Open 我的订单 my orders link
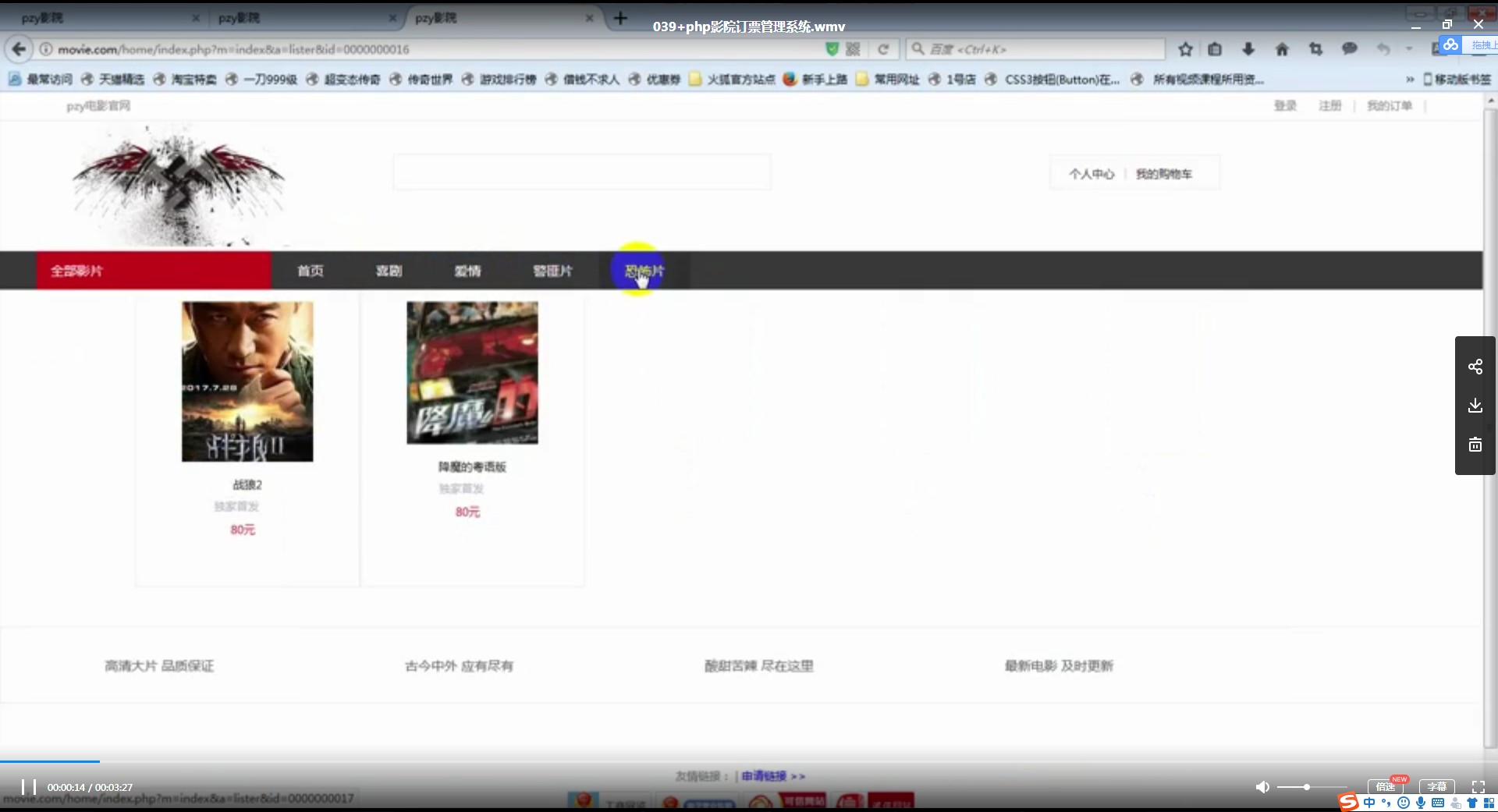Screen dimensions: 1498x812 [x=1390, y=105]
